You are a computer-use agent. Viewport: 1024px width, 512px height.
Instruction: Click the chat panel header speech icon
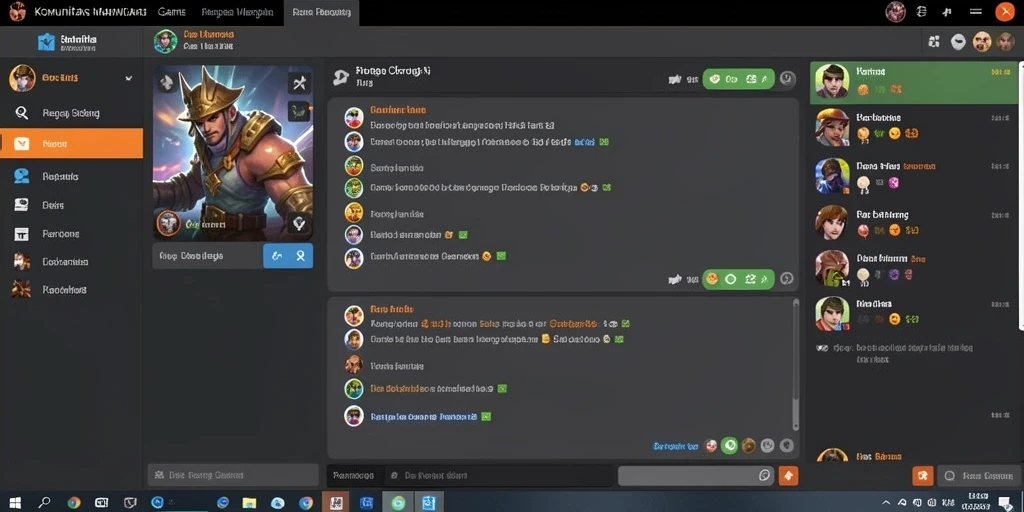coord(340,78)
